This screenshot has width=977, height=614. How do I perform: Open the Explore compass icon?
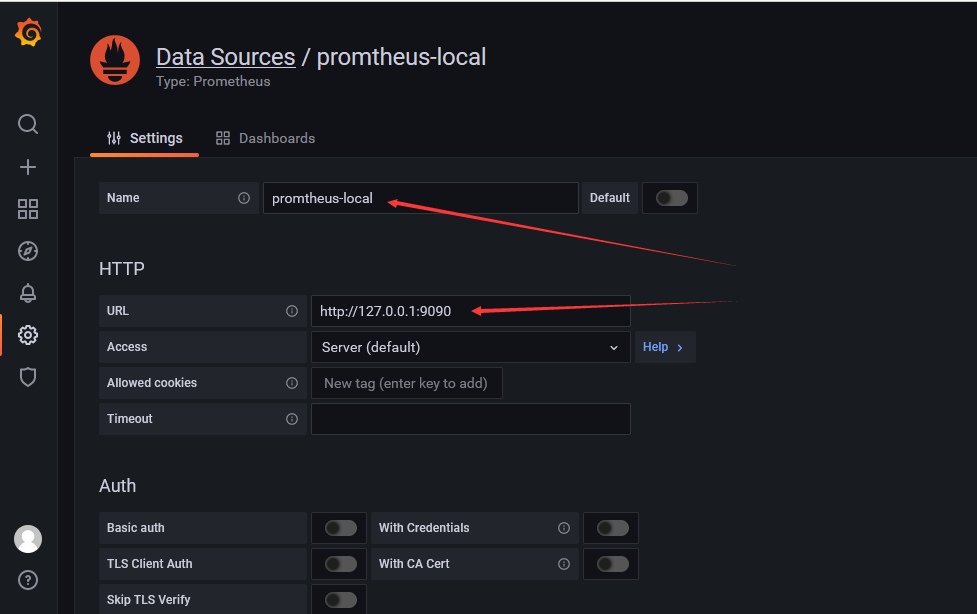[x=28, y=251]
